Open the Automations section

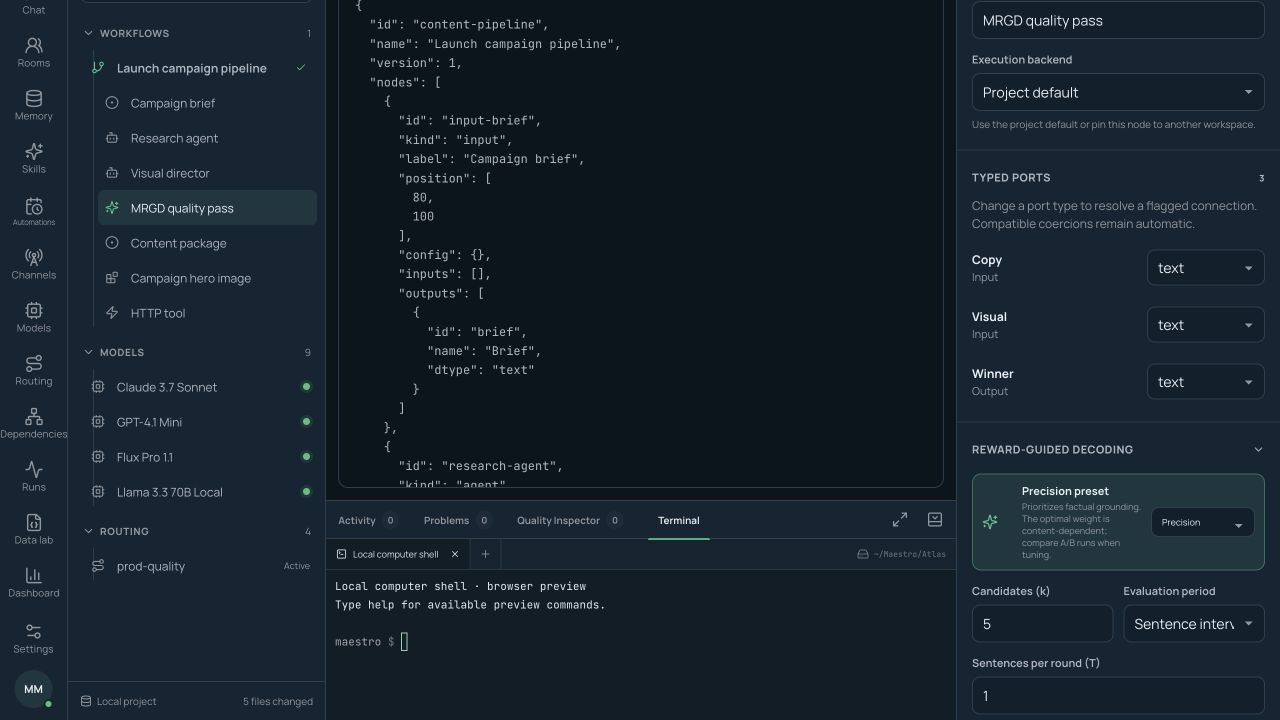pos(33,211)
